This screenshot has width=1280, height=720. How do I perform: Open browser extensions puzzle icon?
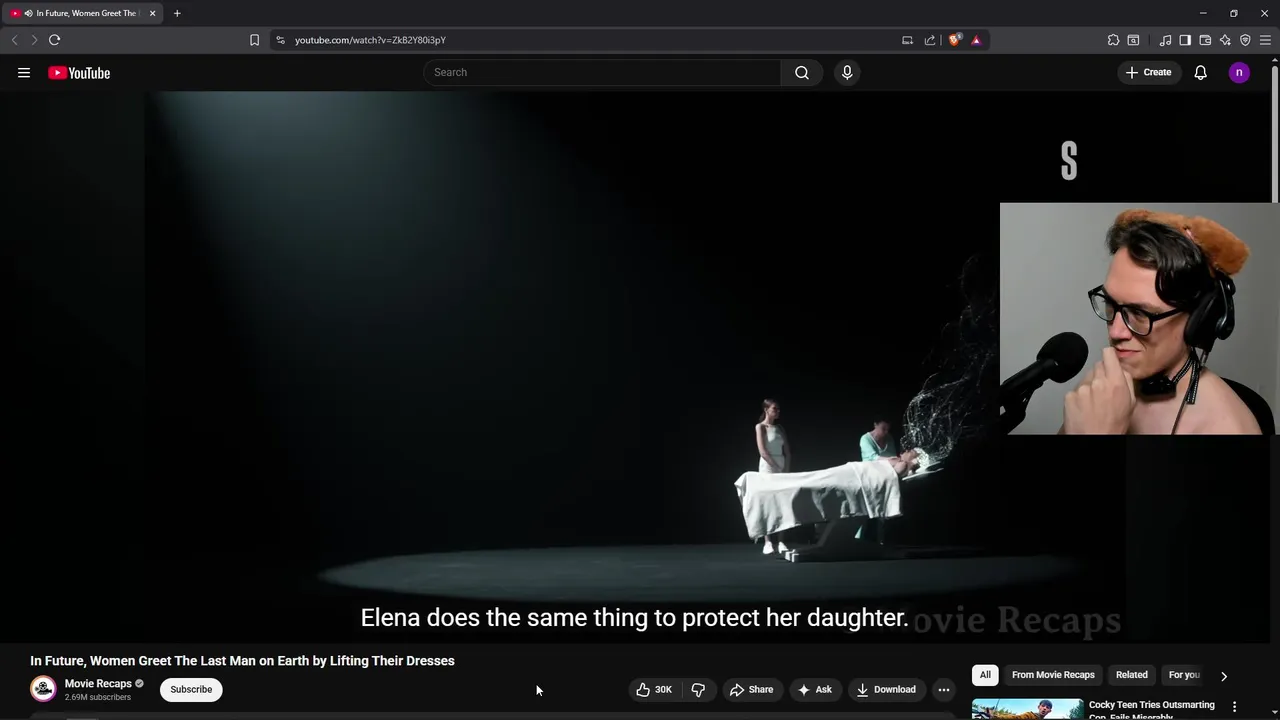[x=1113, y=40]
